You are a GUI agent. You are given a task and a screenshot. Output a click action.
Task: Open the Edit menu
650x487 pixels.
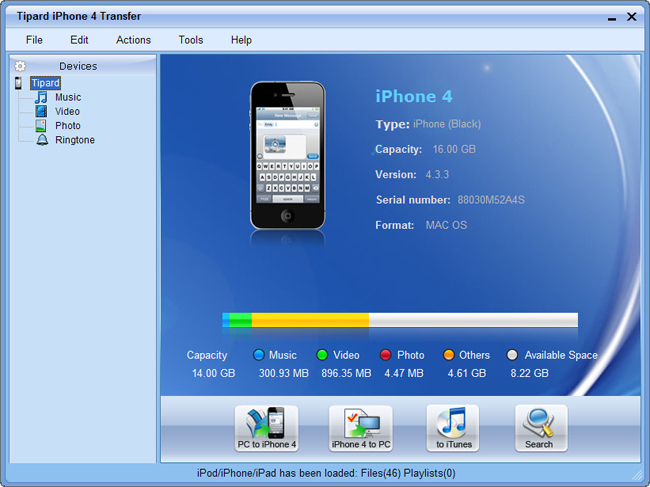tap(79, 40)
